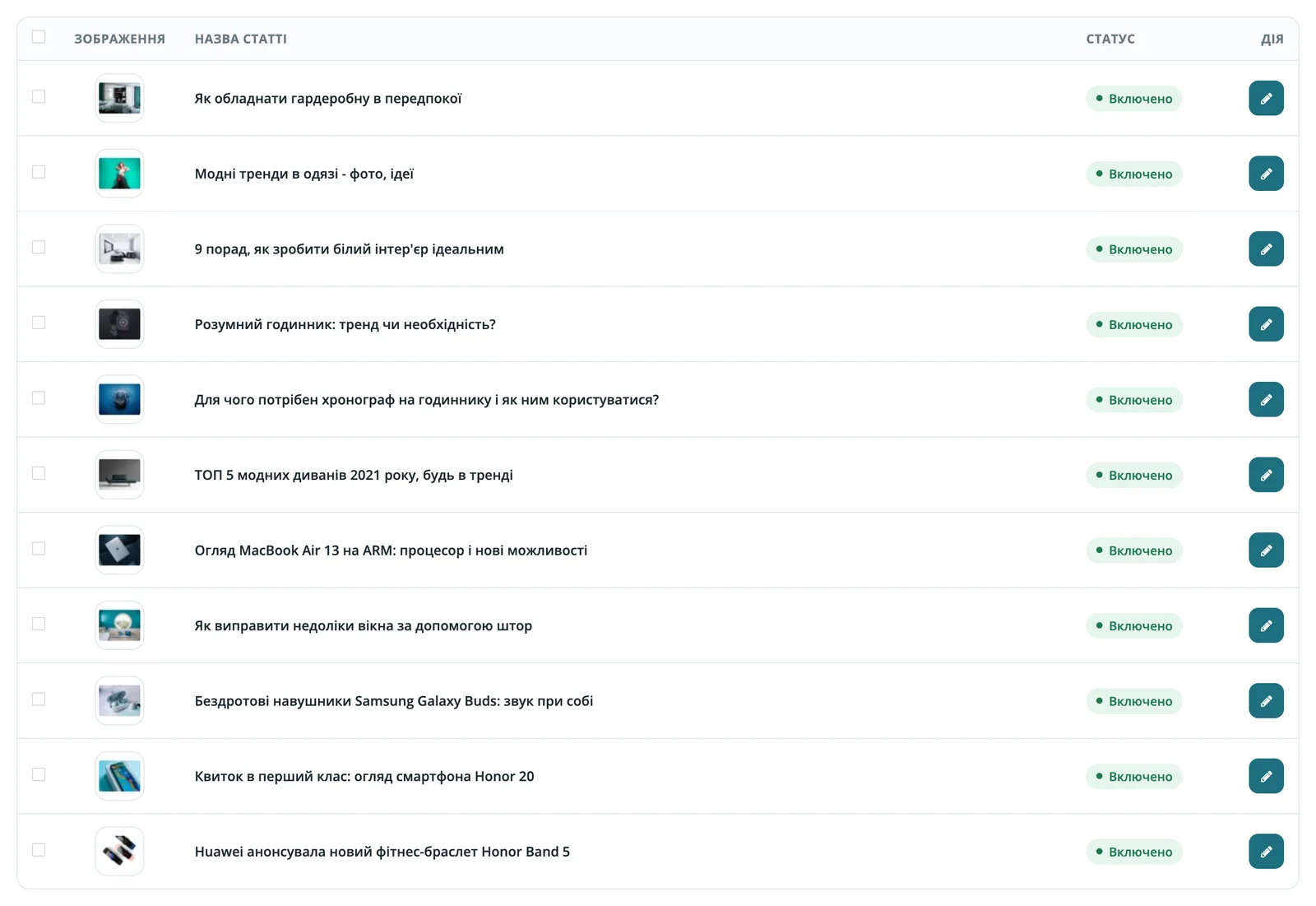The width and height of the screenshot is (1316, 906).
Task: Select 'Як виправити недоліки вікна' article title
Action: click(364, 625)
